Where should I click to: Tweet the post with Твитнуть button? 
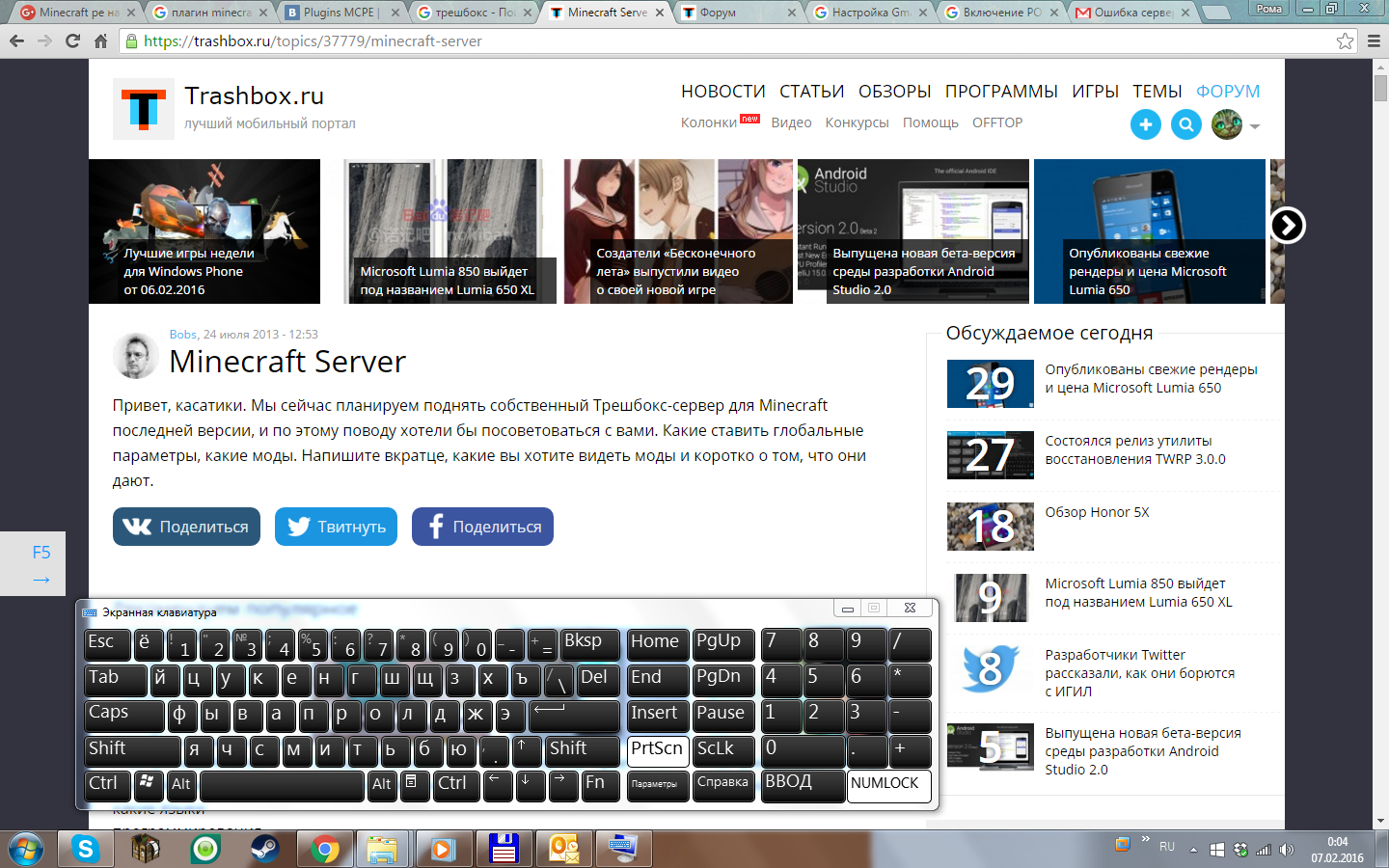(336, 527)
